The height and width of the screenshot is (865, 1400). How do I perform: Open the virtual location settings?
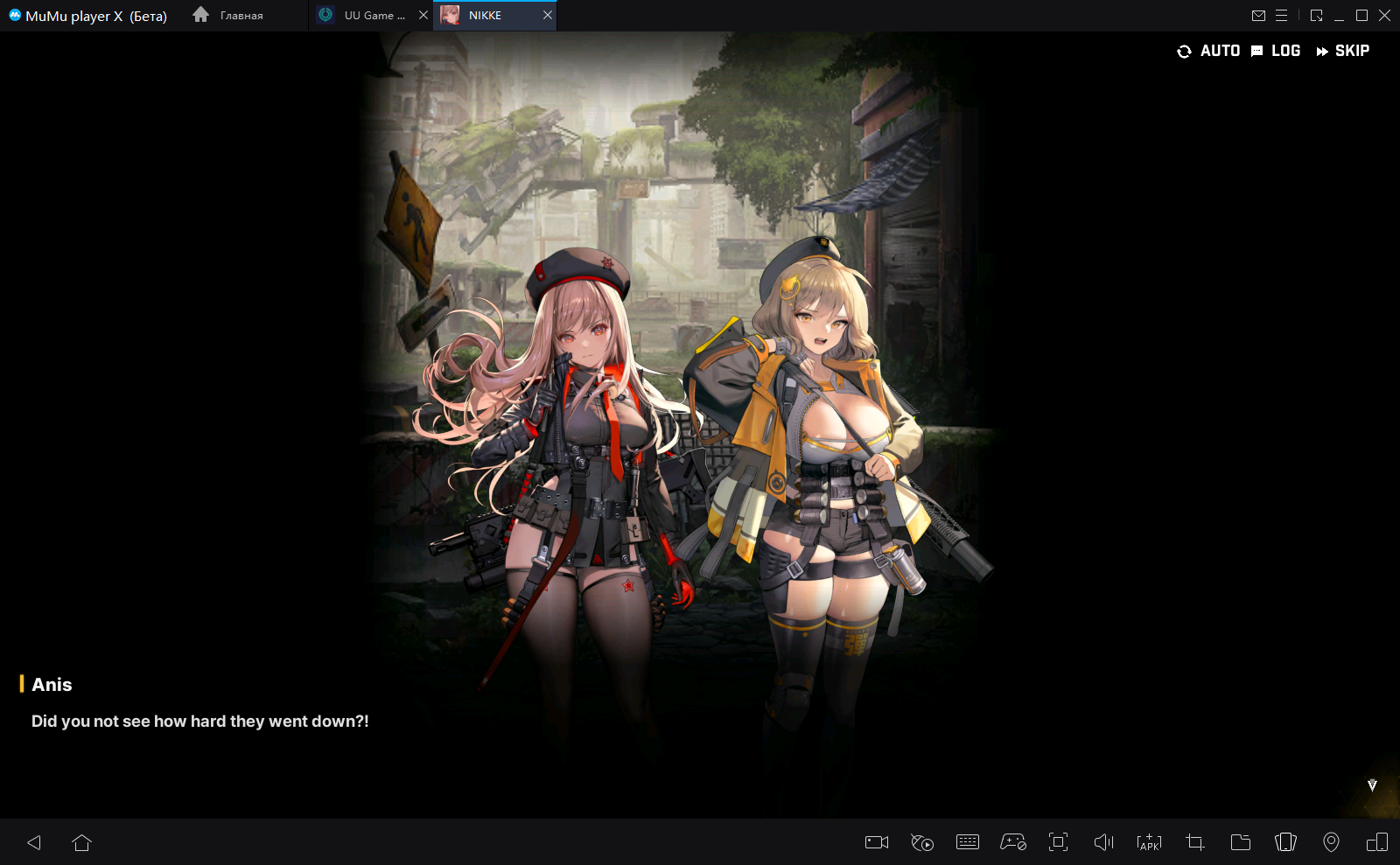click(1331, 842)
